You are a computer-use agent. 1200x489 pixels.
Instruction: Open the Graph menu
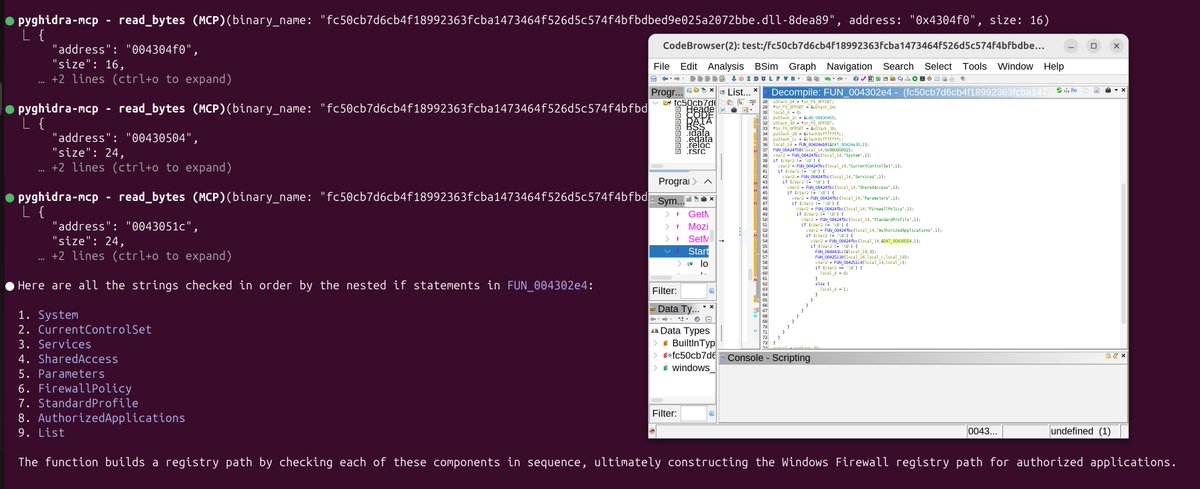tap(803, 66)
